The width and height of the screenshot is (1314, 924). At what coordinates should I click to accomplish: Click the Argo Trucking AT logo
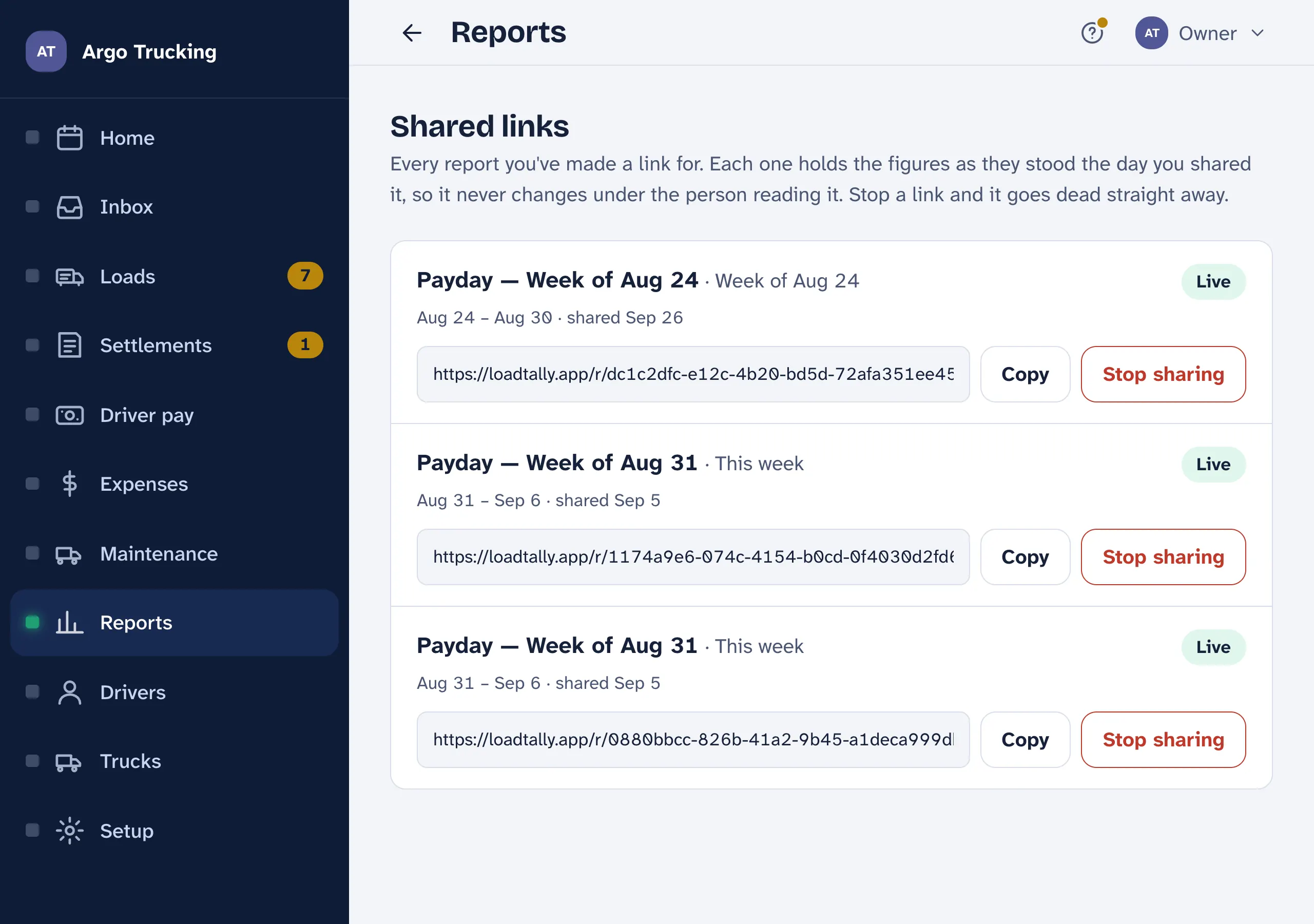[x=46, y=51]
